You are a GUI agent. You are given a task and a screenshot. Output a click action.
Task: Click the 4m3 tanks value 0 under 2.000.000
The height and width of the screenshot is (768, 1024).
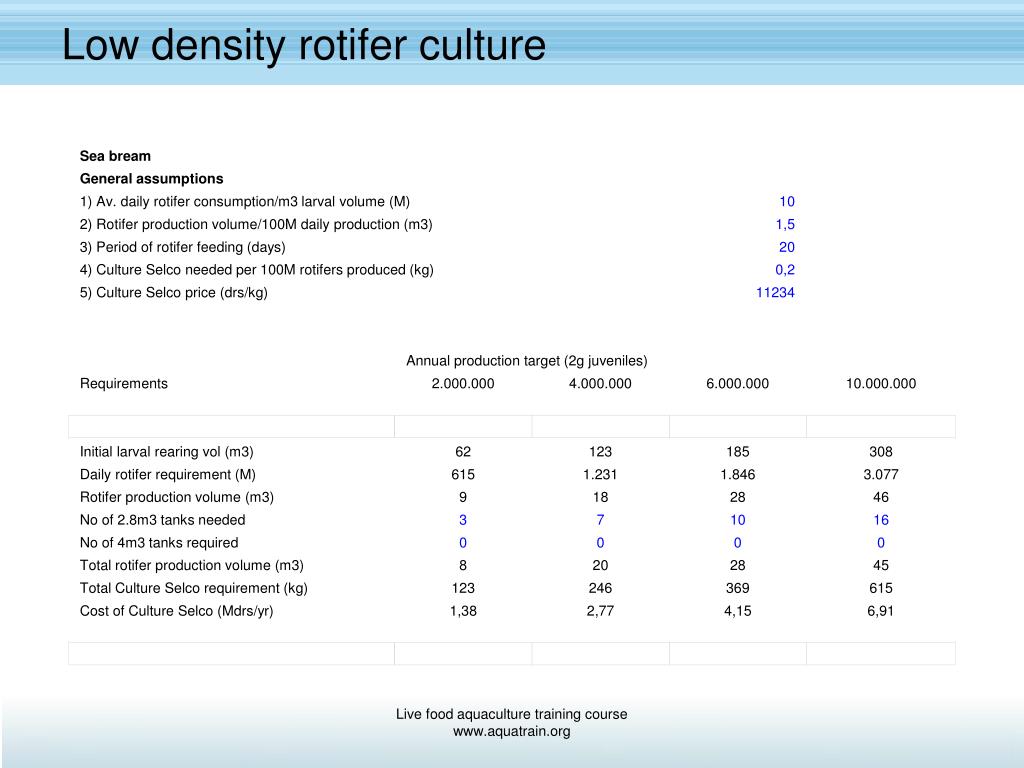tap(463, 543)
